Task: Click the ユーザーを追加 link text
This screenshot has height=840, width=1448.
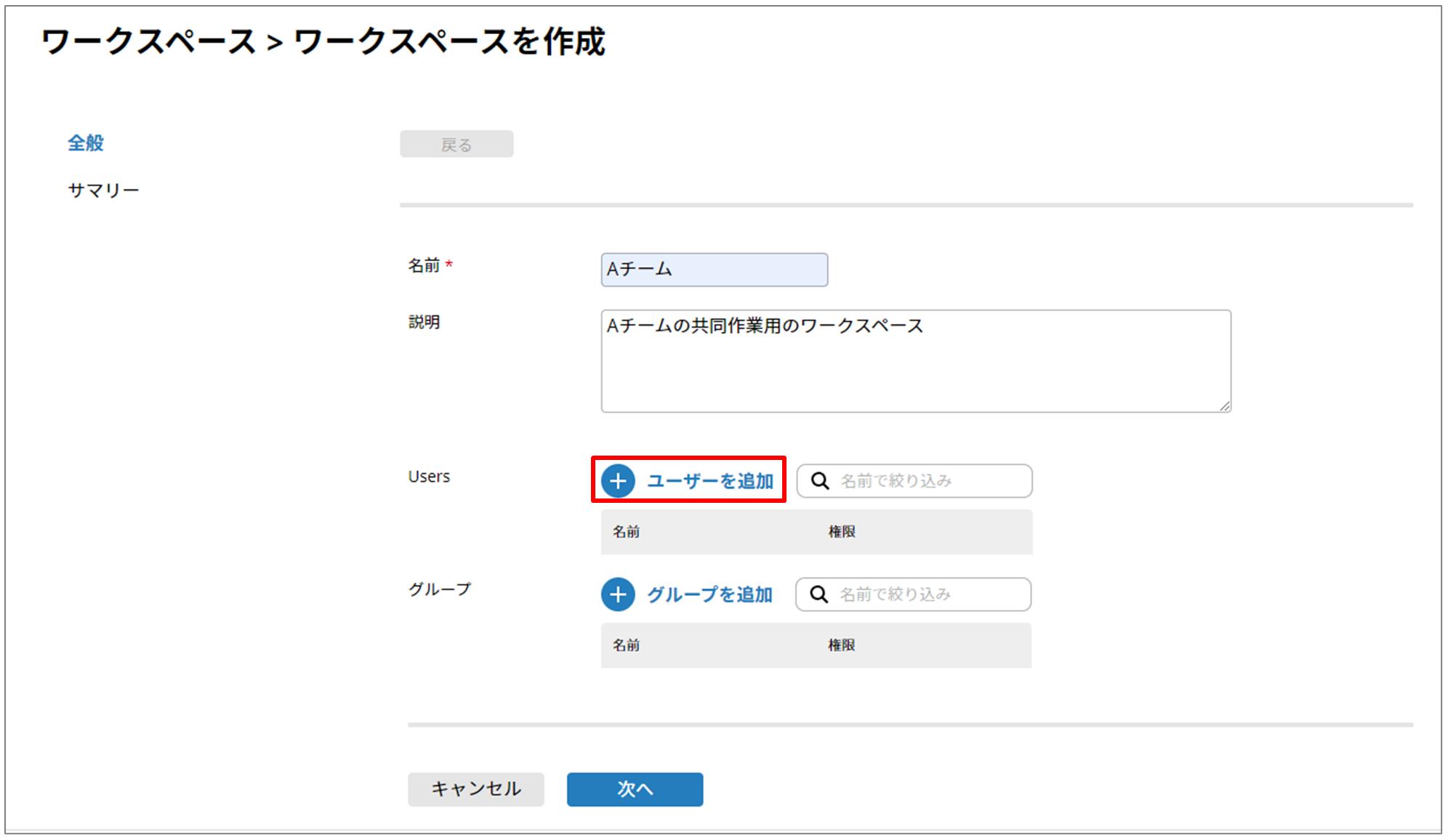Action: click(x=709, y=481)
